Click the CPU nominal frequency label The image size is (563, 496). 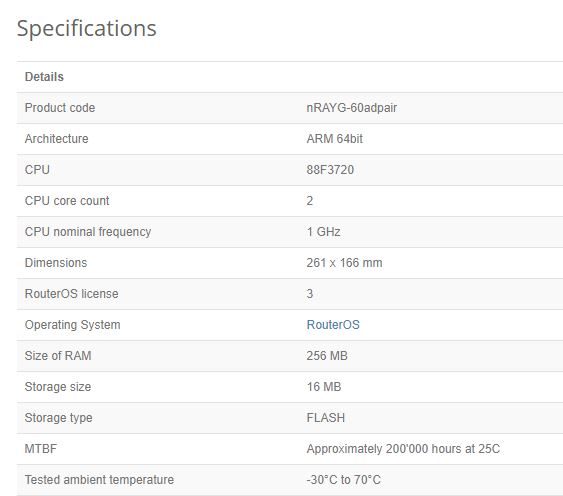[x=88, y=232]
